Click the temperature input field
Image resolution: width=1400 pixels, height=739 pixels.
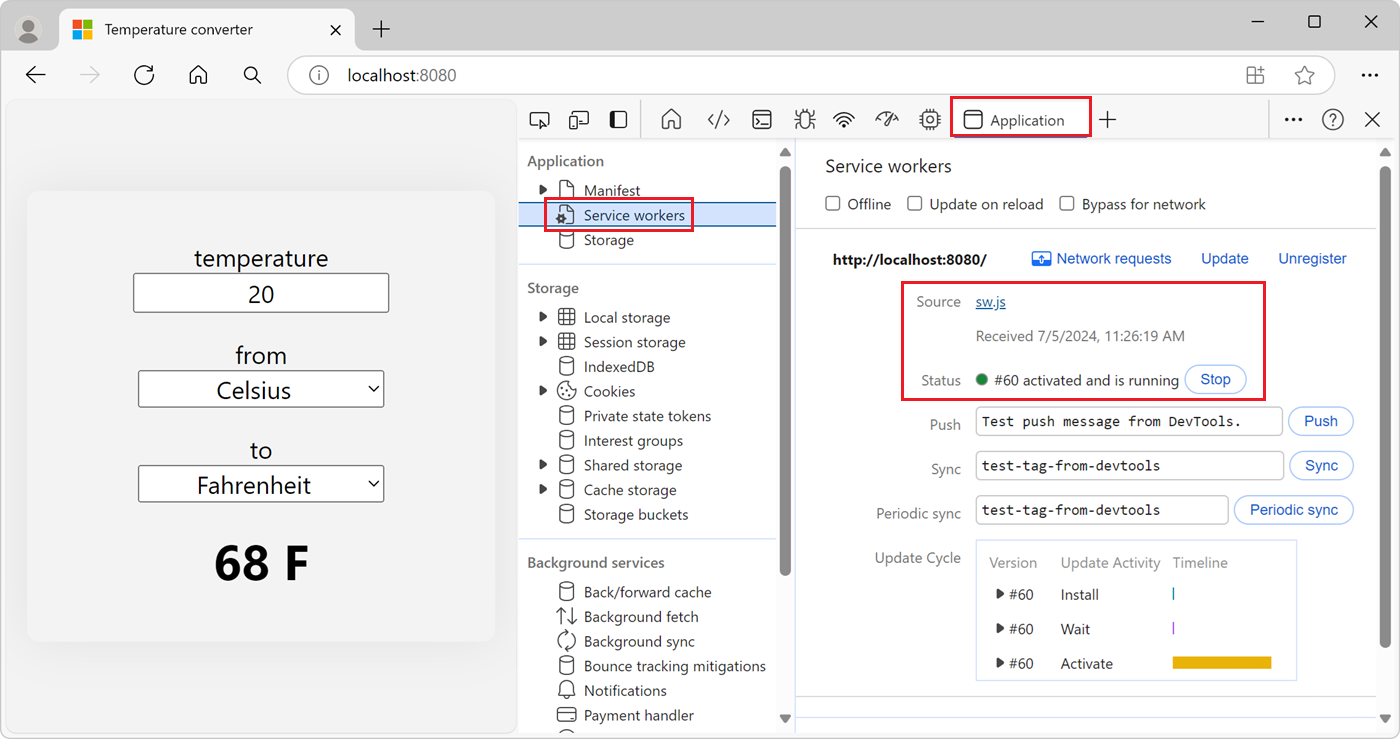tap(261, 294)
